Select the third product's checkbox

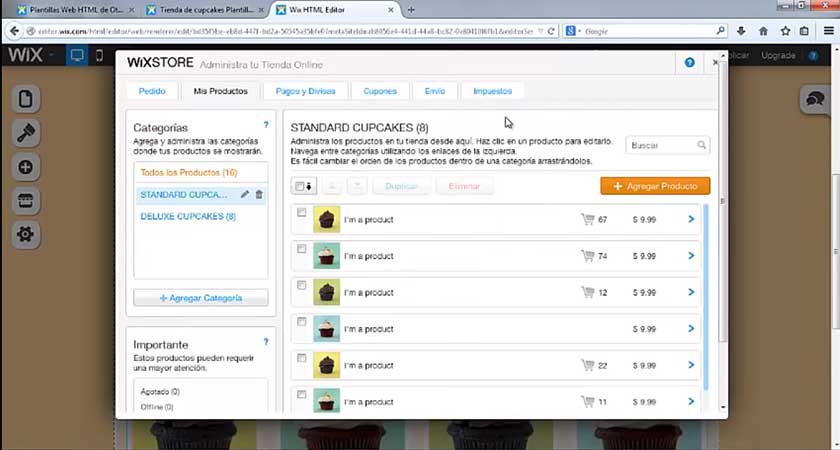(302, 285)
